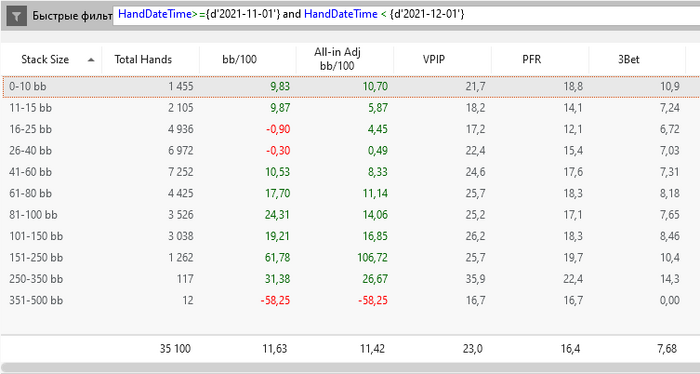Select the 81-100 bb row
This screenshot has width=700, height=374.
[x=350, y=215]
